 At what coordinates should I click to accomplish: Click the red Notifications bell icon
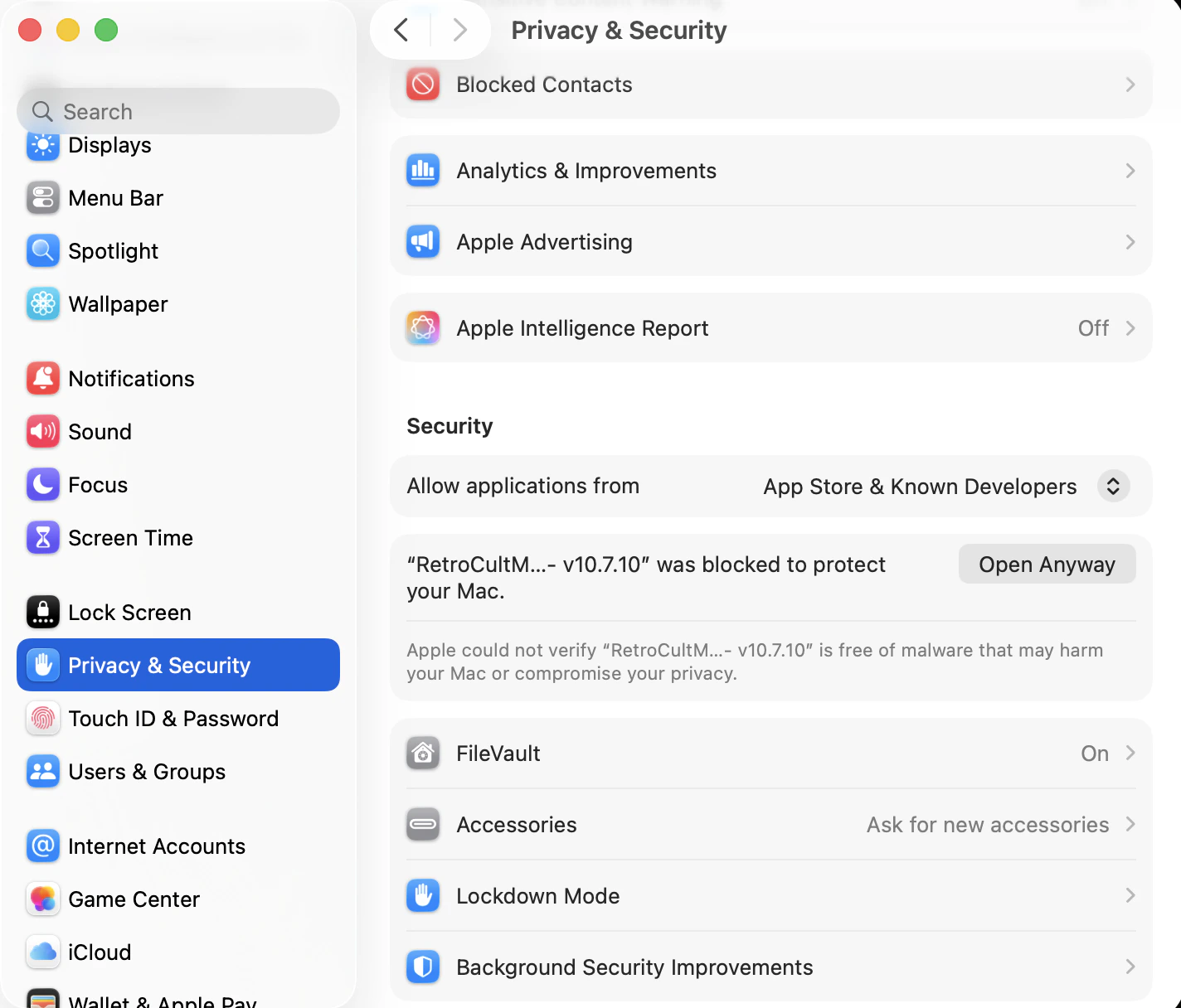(43, 379)
